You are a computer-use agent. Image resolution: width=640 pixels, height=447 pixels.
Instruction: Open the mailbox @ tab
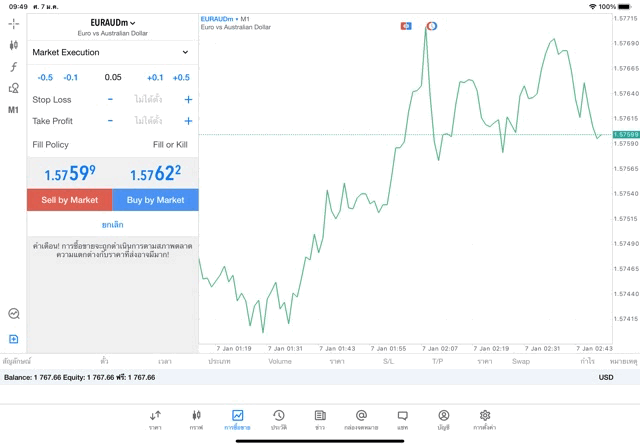[x=361, y=420]
